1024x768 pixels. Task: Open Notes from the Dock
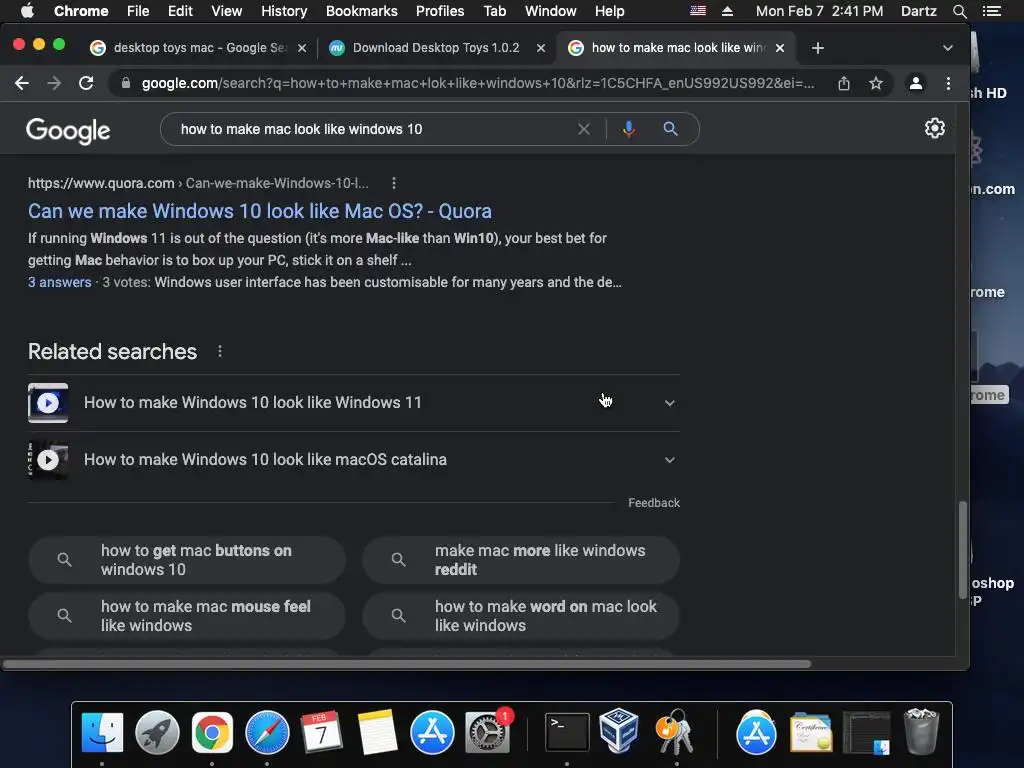coord(377,733)
